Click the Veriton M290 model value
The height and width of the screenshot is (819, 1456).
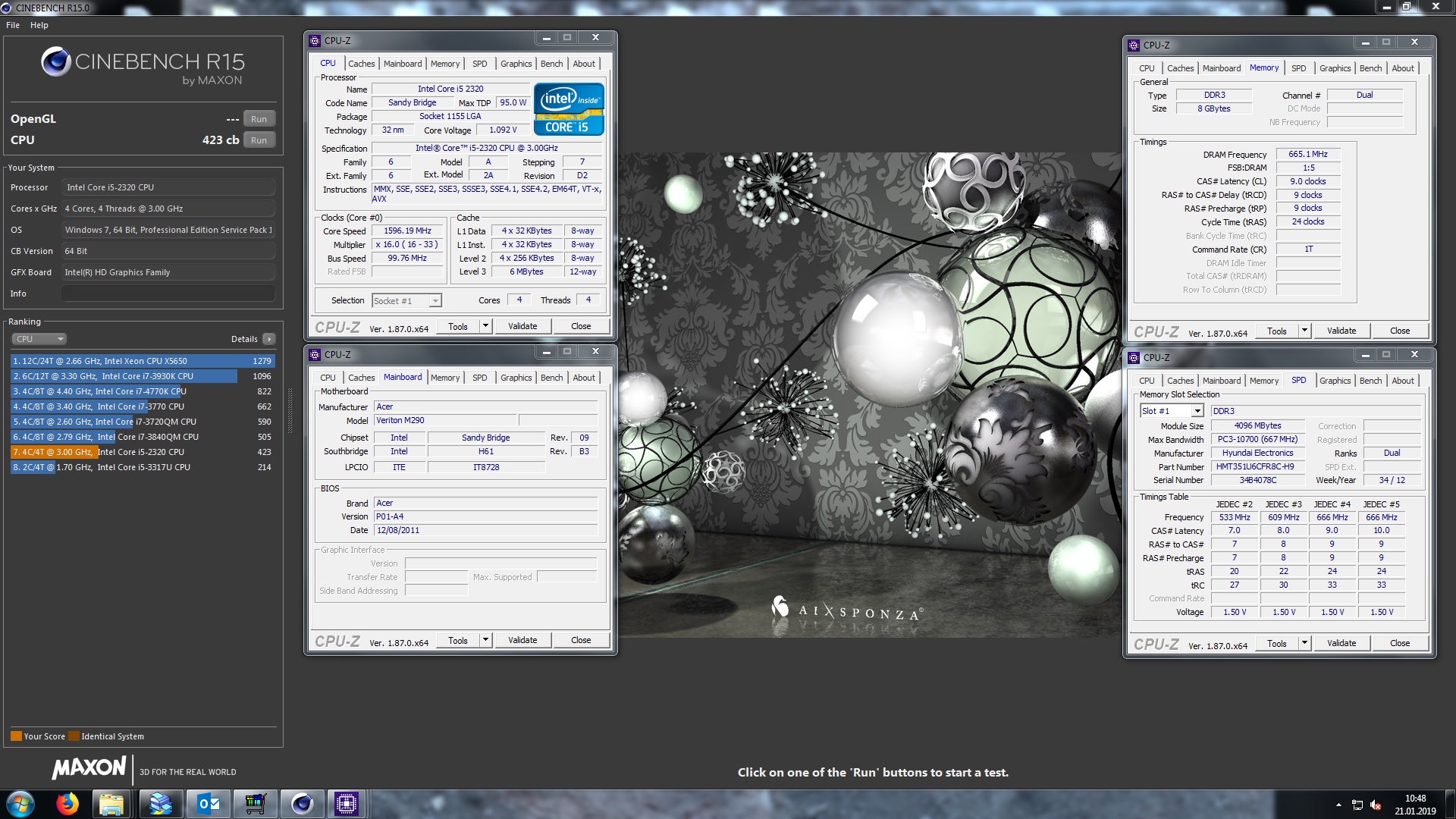(446, 420)
